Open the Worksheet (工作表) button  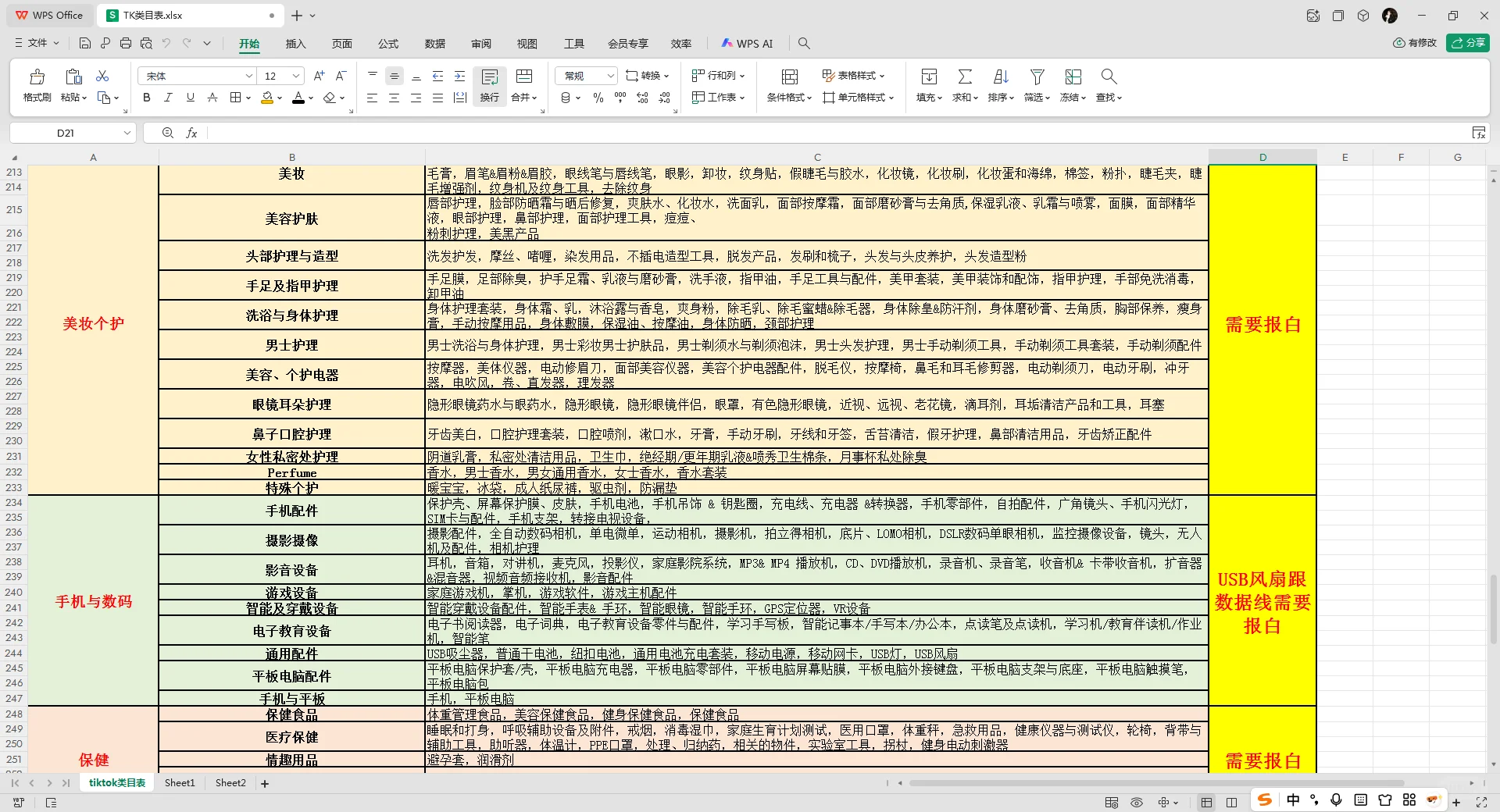click(x=719, y=98)
